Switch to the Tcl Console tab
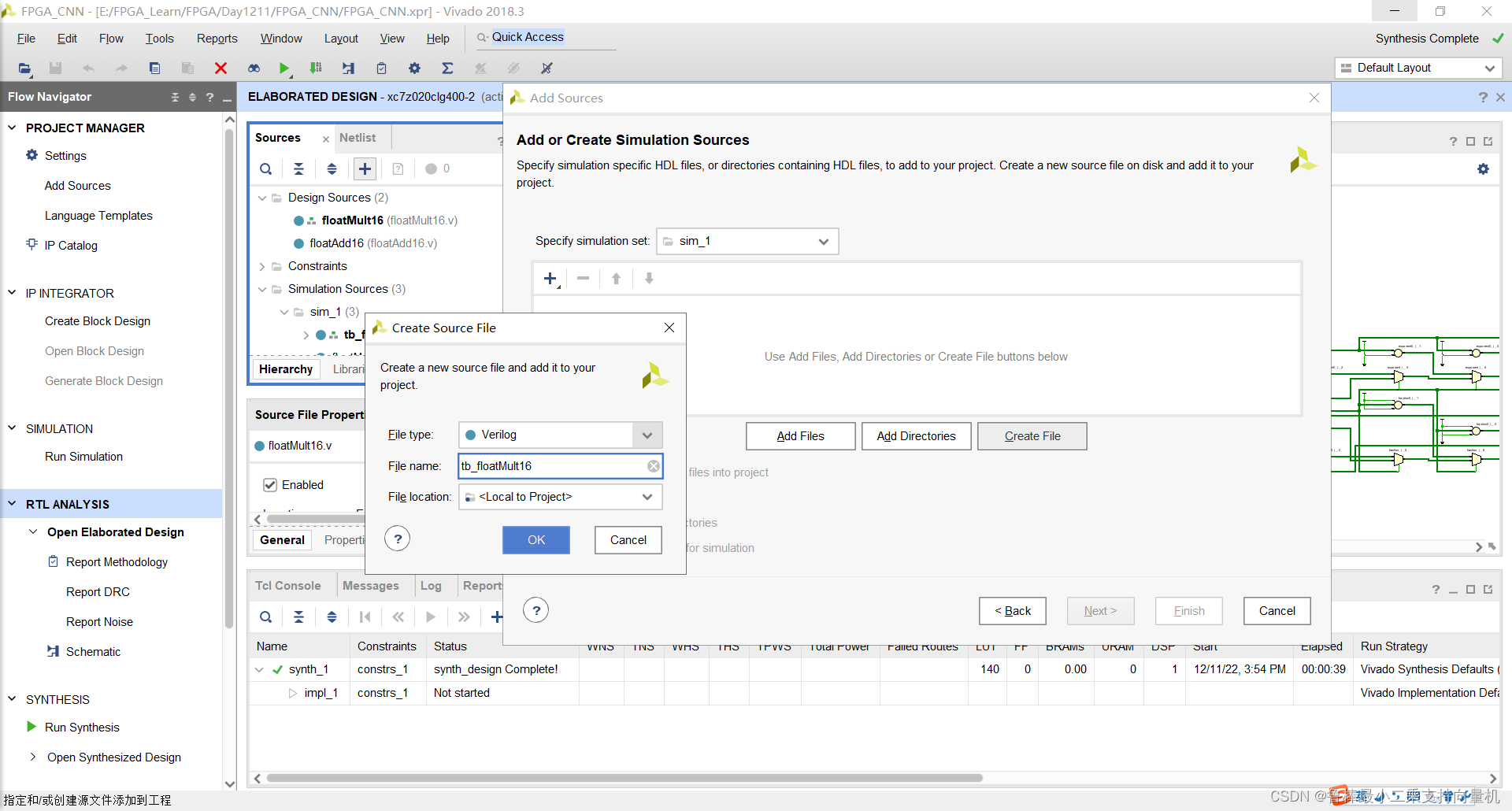The width and height of the screenshot is (1512, 811). coord(287,586)
